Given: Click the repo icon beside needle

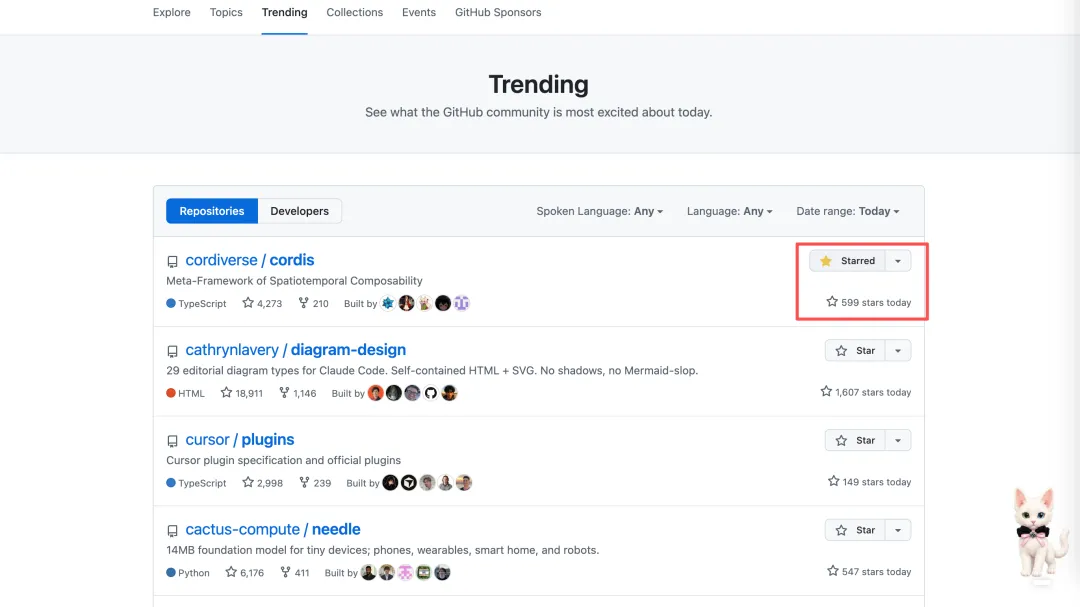Looking at the screenshot, I should pos(172,531).
